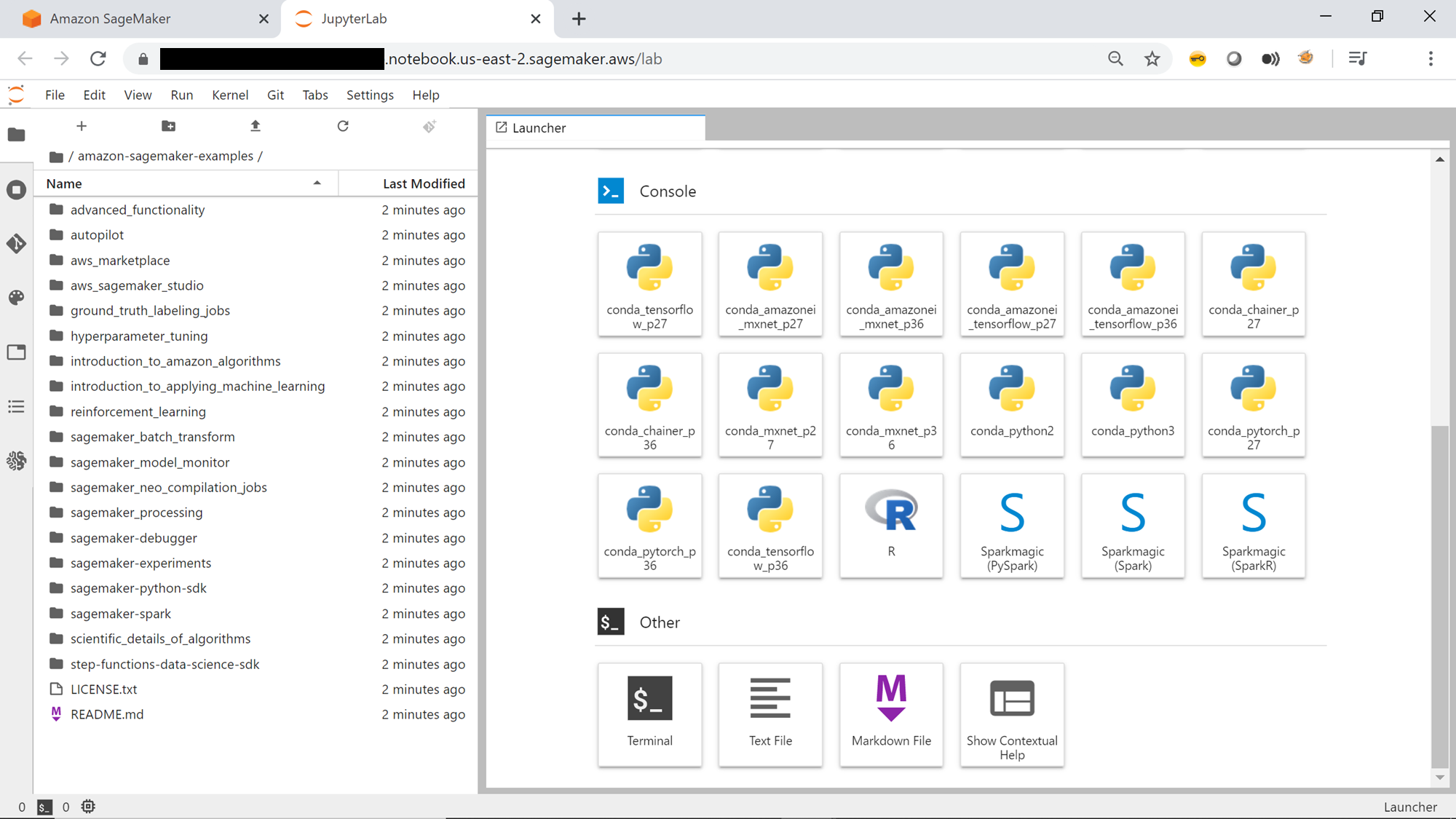Open the README.md file
Viewport: 1456px width, 819px height.
point(107,714)
